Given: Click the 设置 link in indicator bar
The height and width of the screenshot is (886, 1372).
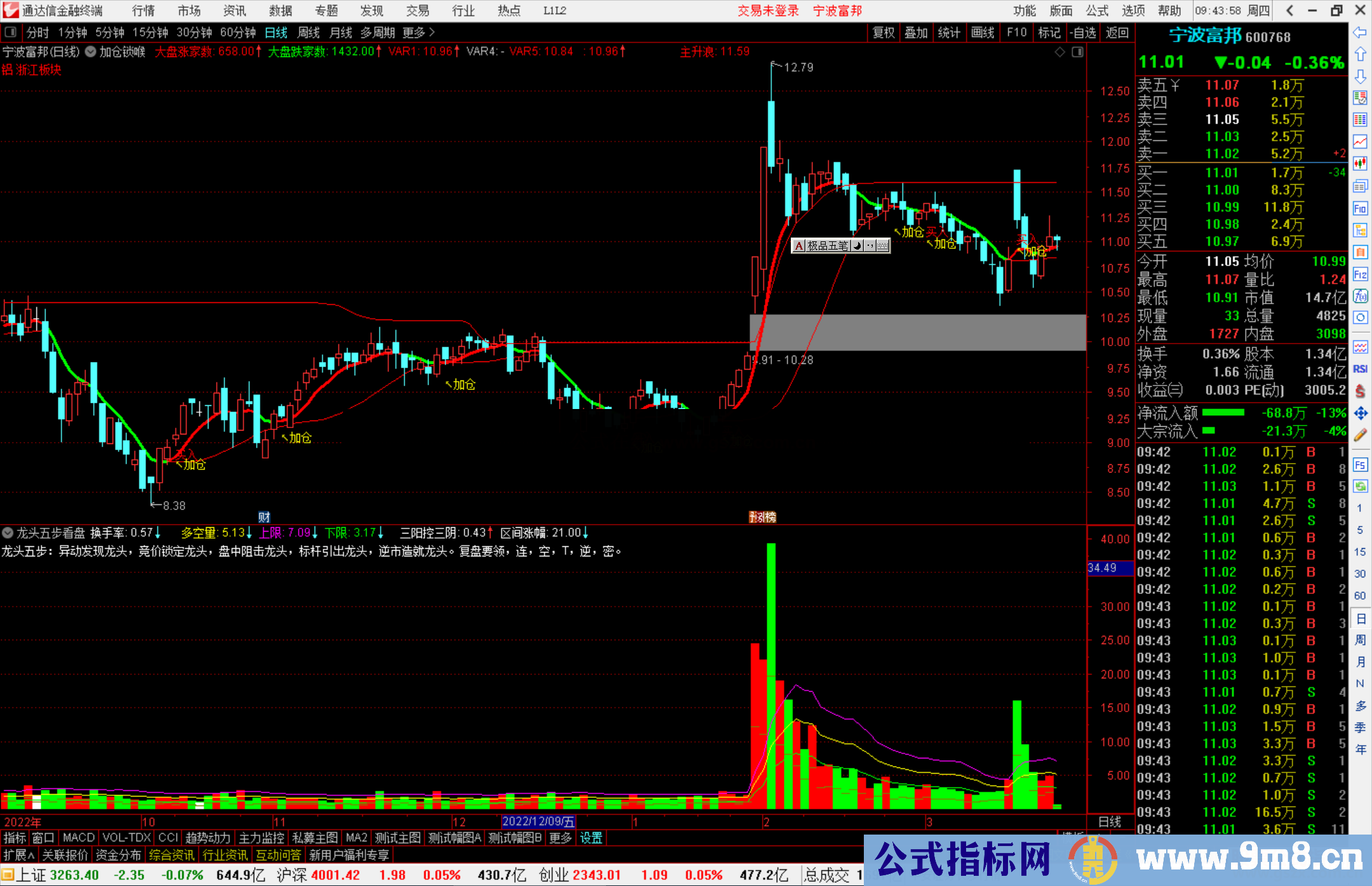Looking at the screenshot, I should tap(591, 838).
